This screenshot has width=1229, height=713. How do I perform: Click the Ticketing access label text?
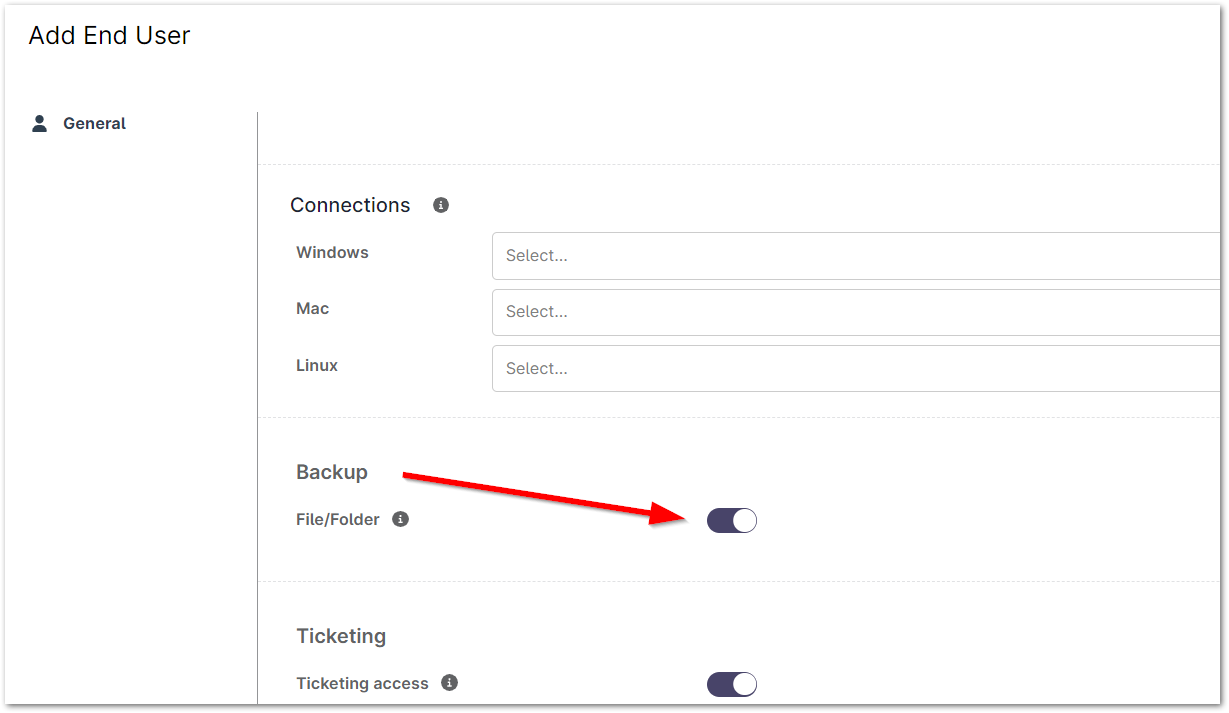click(362, 684)
